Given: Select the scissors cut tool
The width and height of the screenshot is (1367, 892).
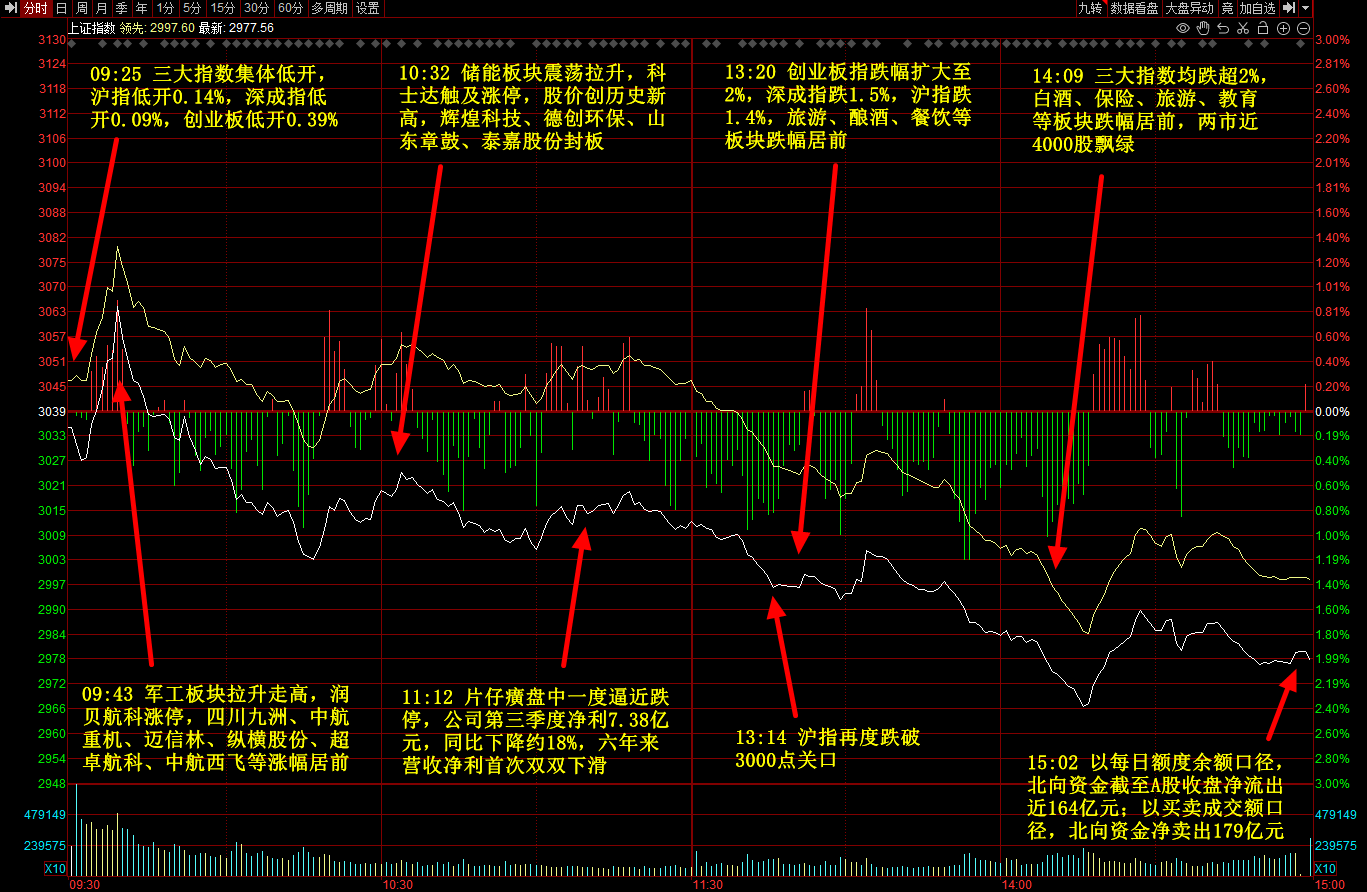Looking at the screenshot, I should [1244, 28].
